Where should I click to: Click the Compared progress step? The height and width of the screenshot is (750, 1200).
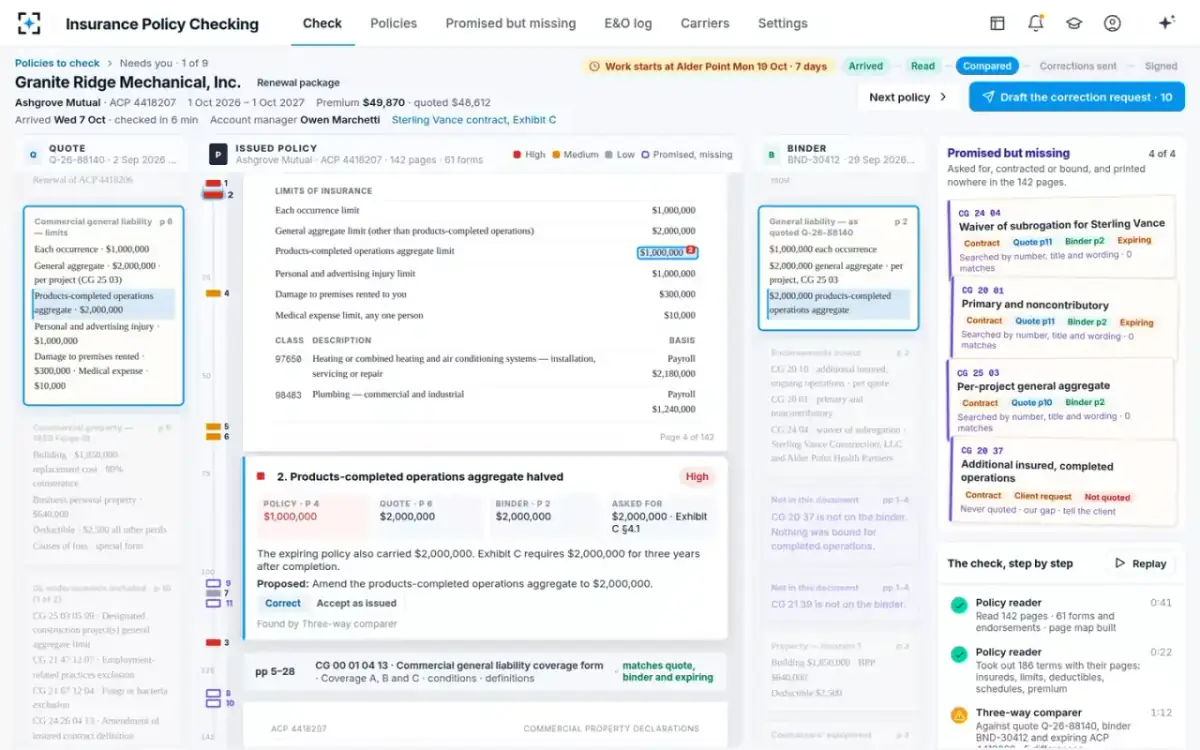(x=987, y=66)
